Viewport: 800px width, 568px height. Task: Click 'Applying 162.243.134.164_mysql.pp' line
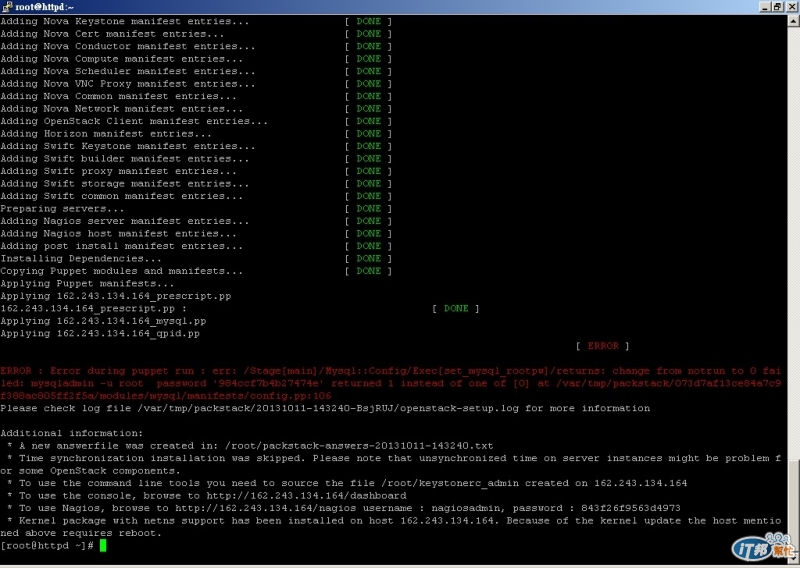pos(103,322)
